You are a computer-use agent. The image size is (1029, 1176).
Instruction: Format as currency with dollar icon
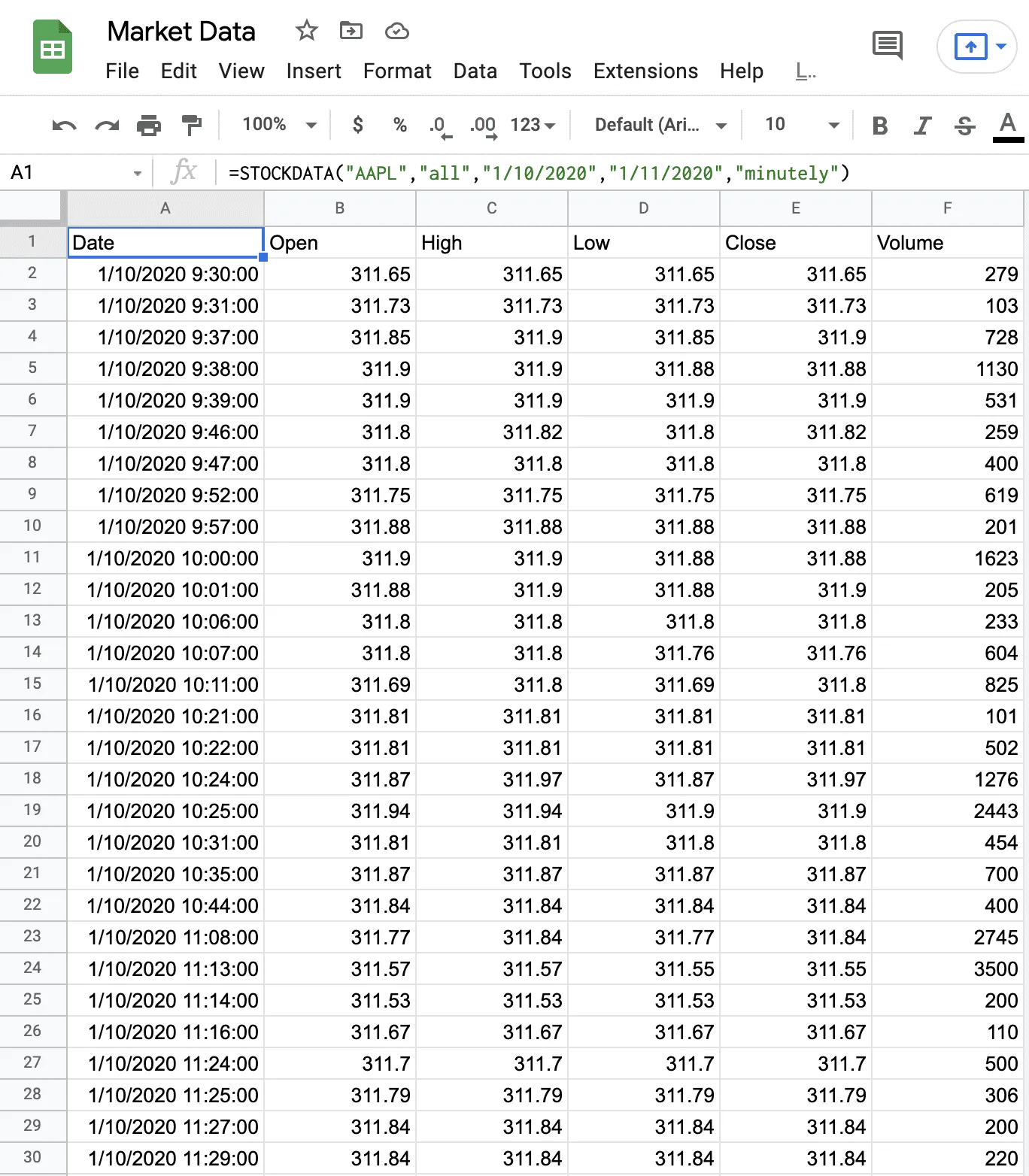[358, 124]
